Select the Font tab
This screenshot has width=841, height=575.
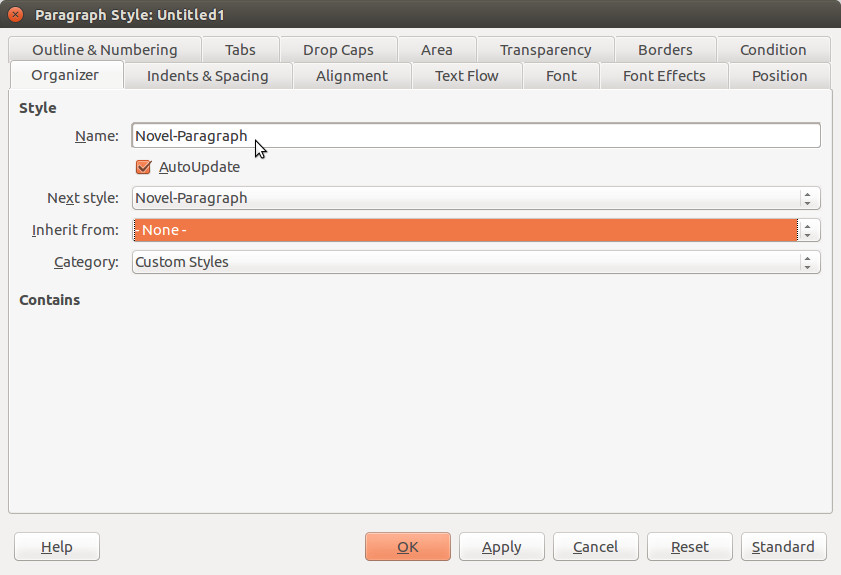click(x=561, y=76)
